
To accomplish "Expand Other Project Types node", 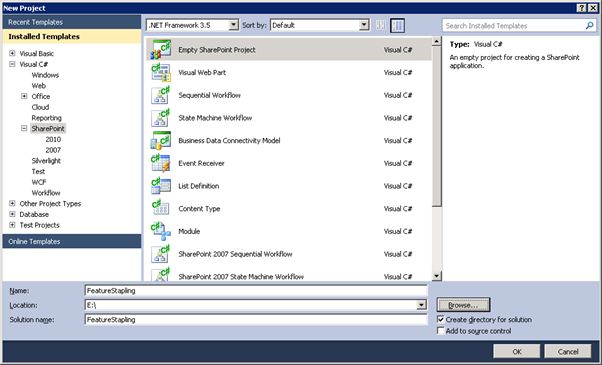I will pos(12,203).
